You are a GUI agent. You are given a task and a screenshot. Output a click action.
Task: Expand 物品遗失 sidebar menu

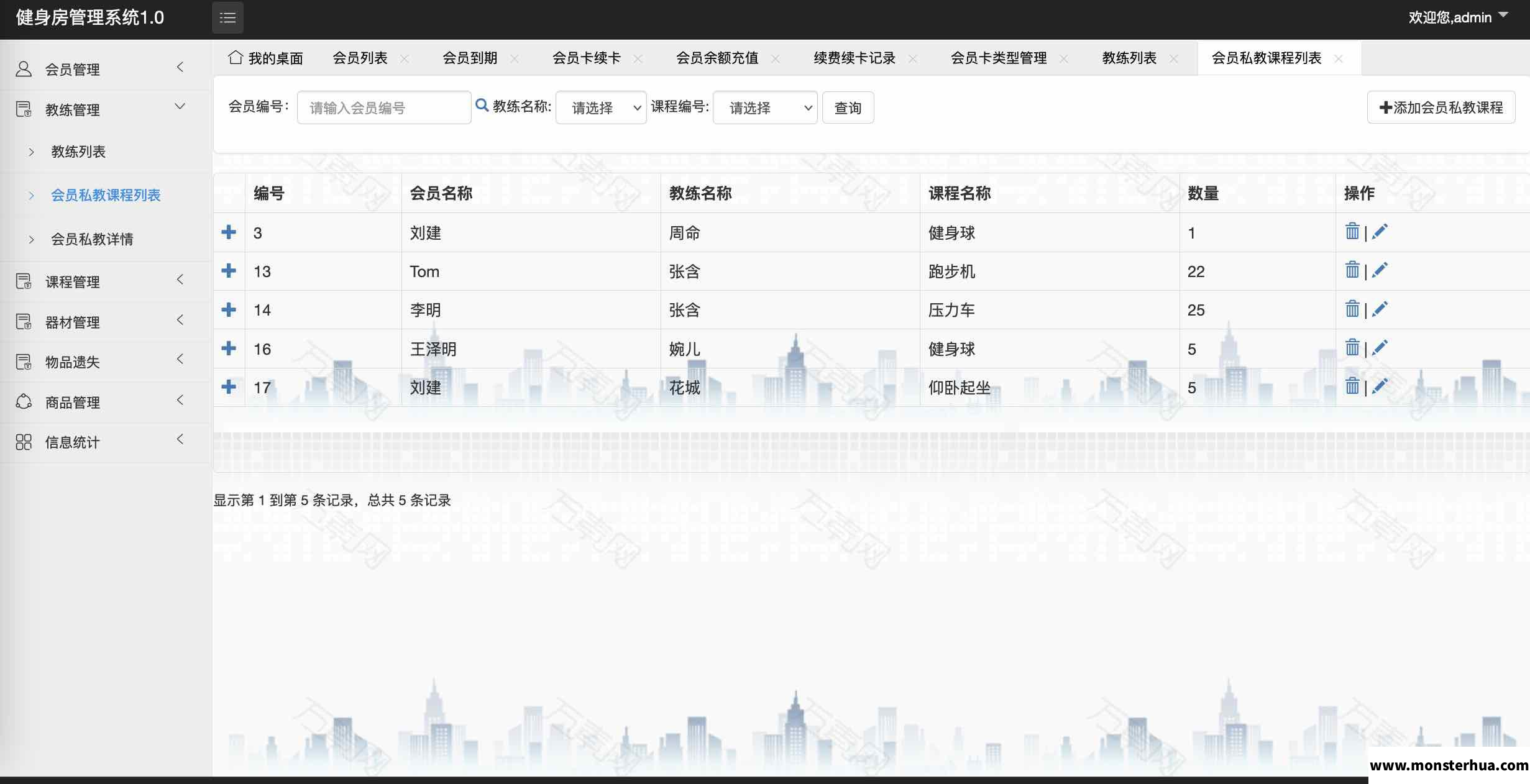[x=106, y=362]
